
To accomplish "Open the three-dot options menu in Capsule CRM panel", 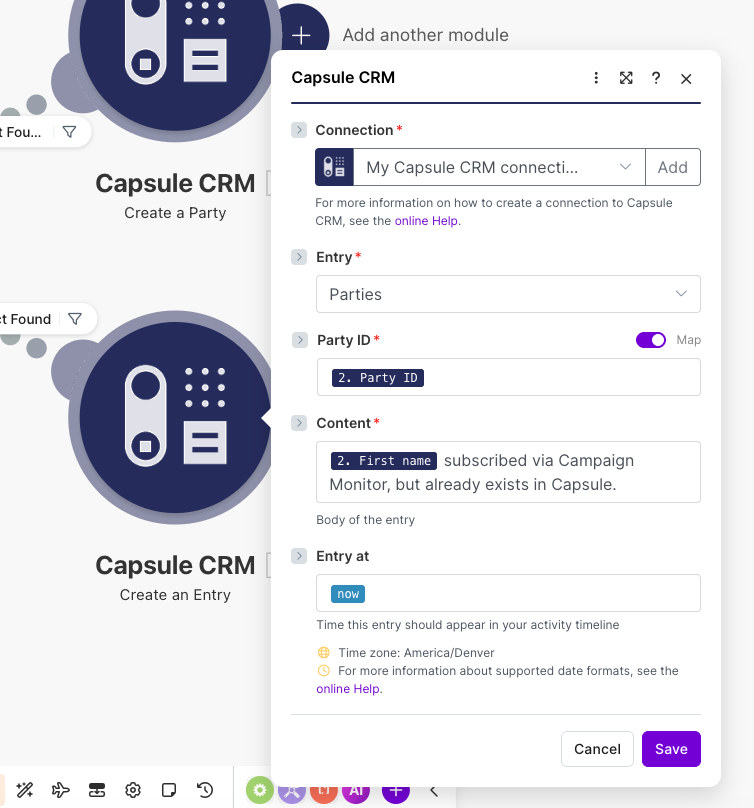I will [x=596, y=77].
